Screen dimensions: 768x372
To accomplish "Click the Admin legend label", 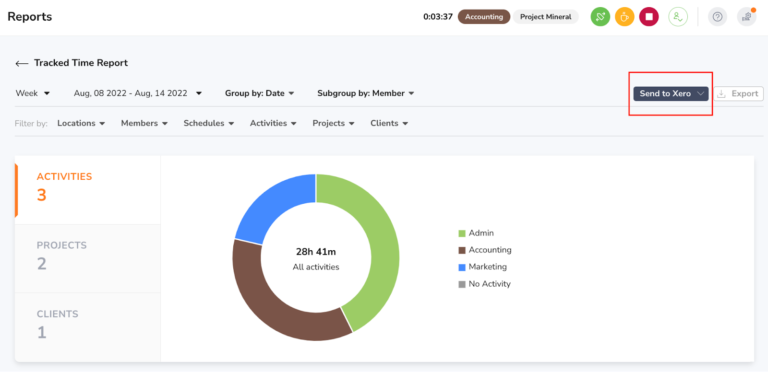I will click(481, 233).
